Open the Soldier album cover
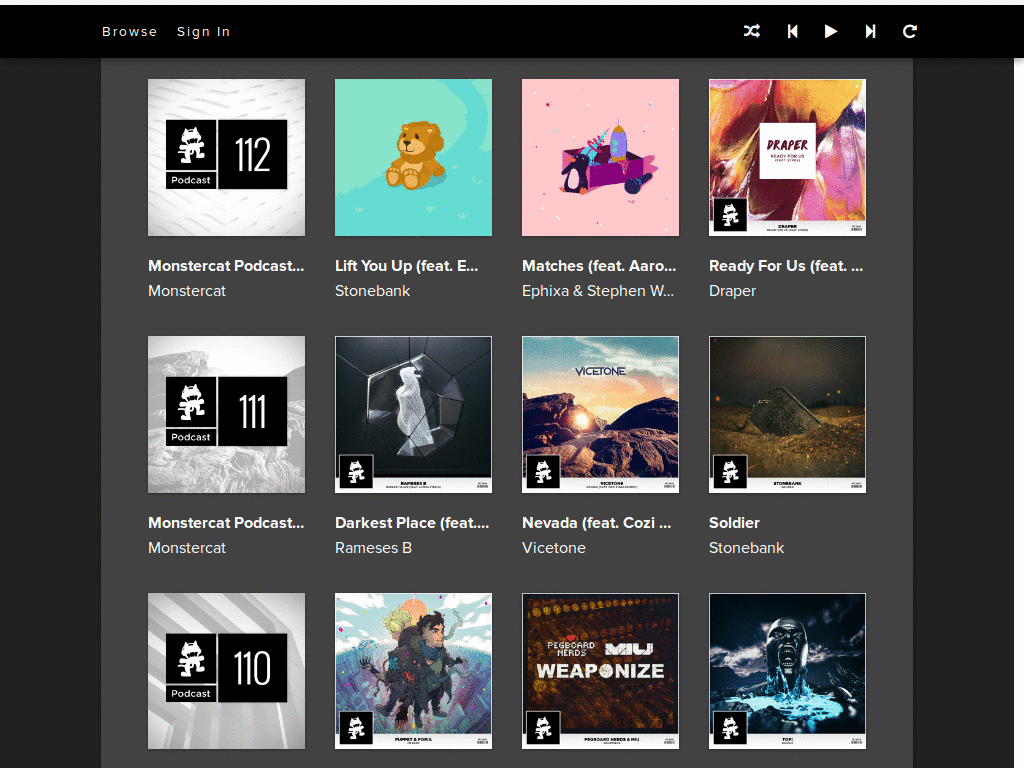 pyautogui.click(x=788, y=415)
